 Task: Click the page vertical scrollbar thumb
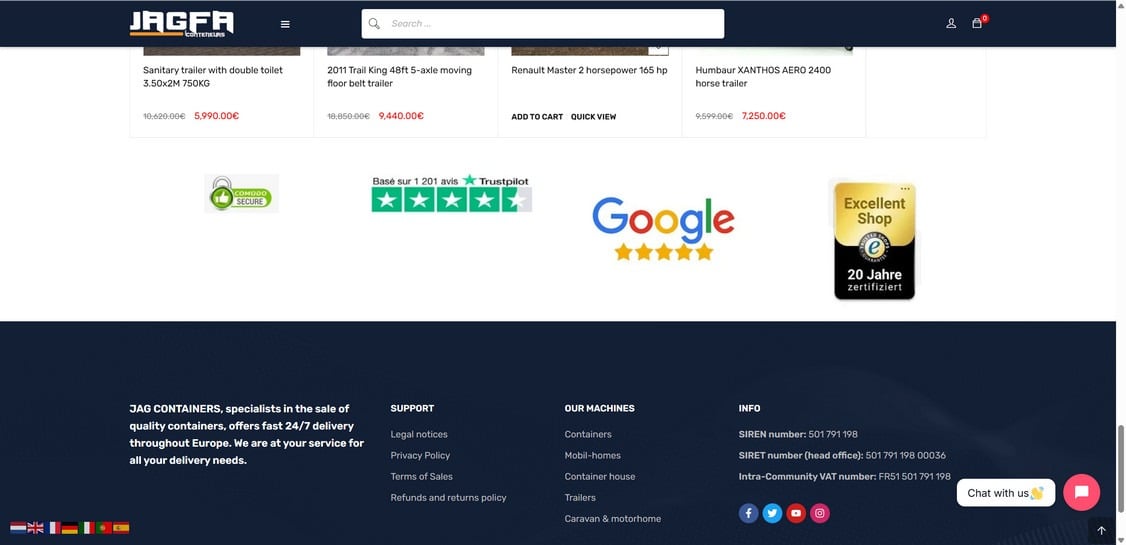1120,470
